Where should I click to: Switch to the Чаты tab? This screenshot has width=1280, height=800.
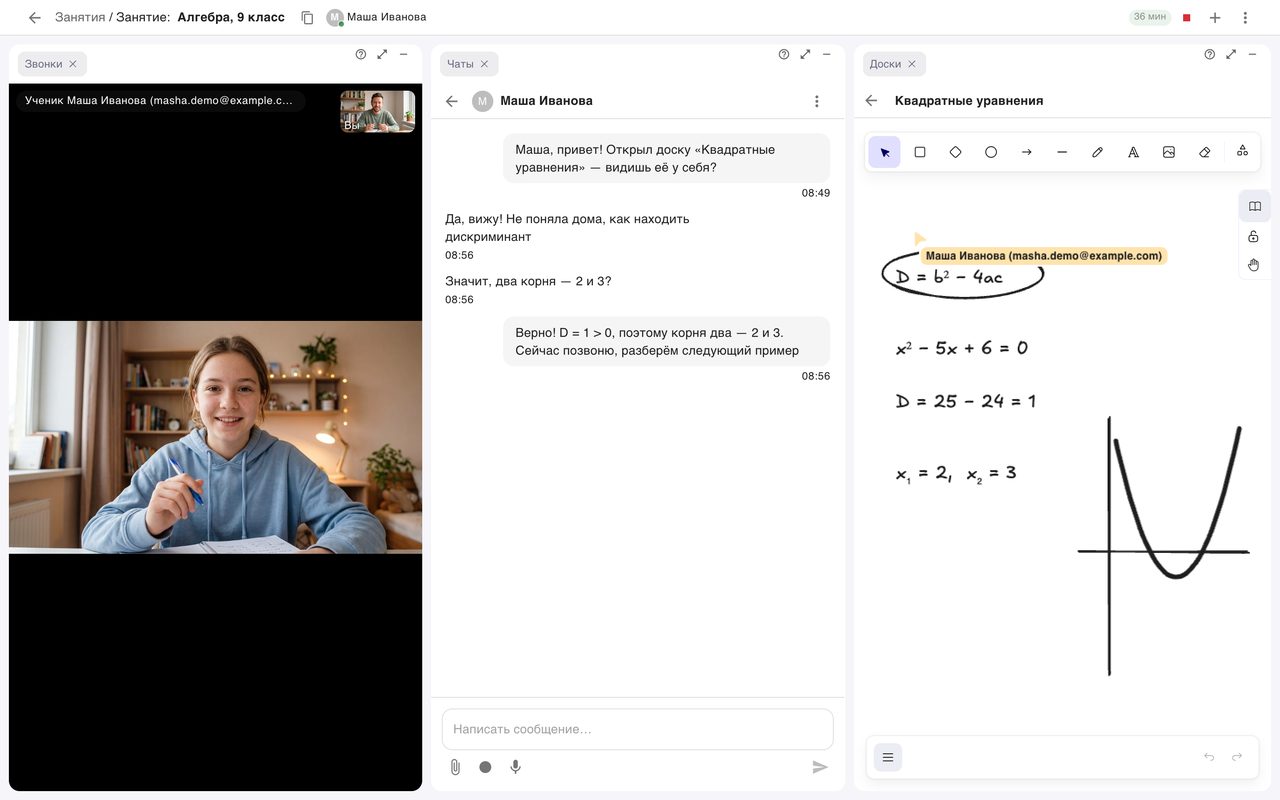(460, 64)
